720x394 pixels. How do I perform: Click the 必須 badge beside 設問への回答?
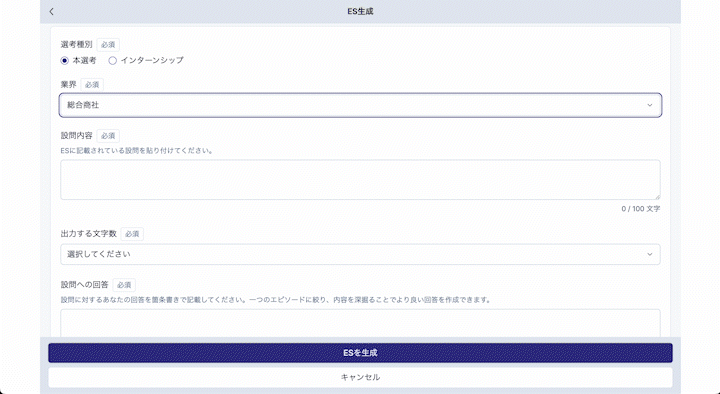[x=124, y=285]
